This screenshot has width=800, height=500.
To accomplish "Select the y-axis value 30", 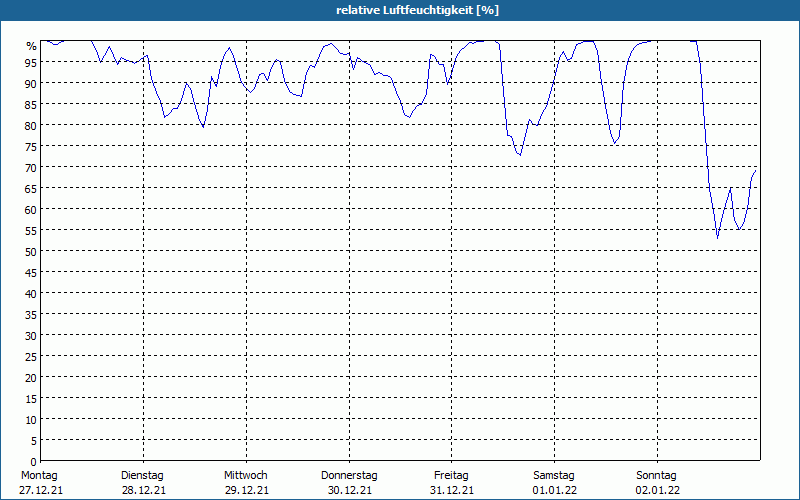I will point(31,336).
